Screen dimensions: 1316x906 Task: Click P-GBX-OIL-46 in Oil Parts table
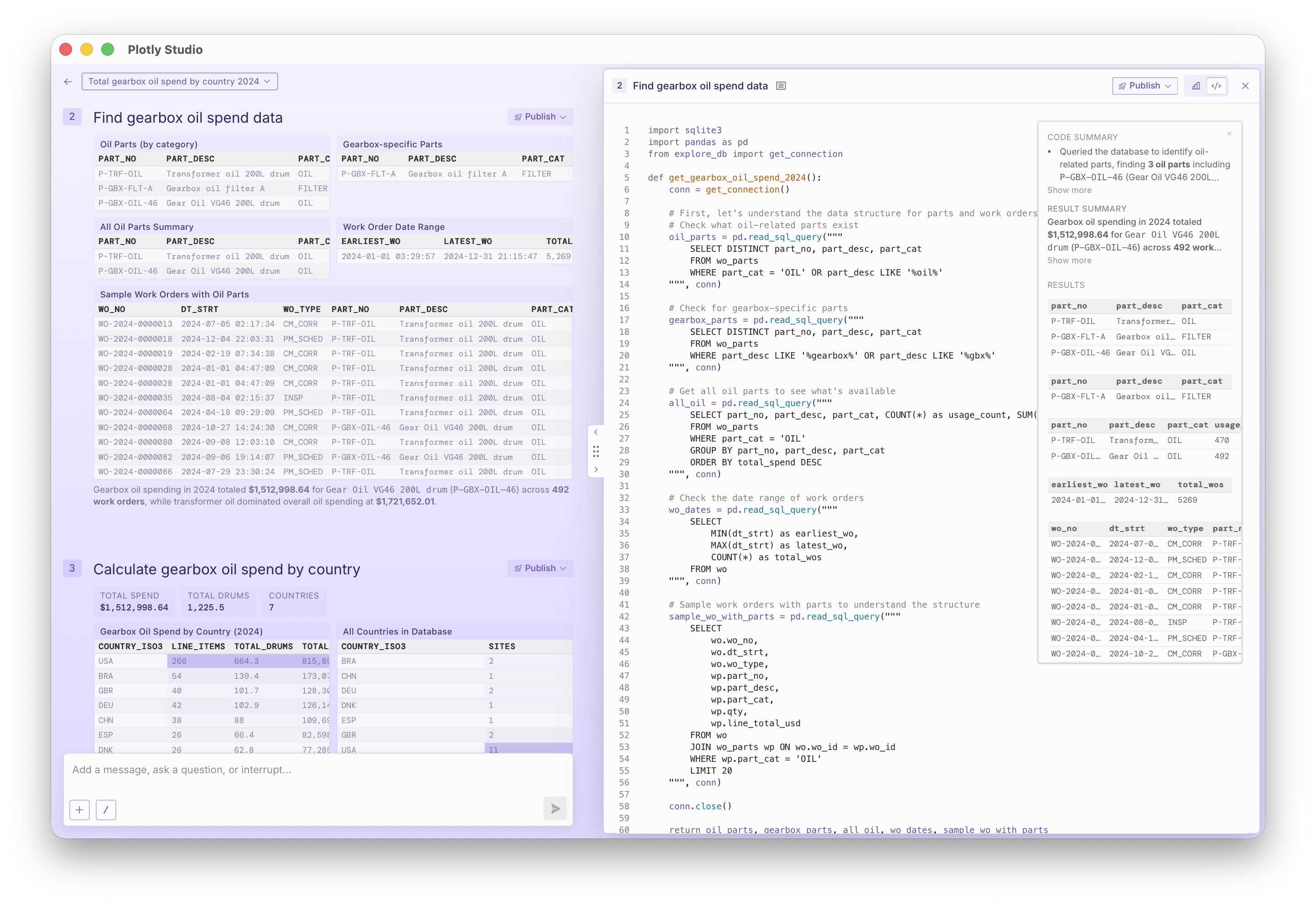click(128, 203)
